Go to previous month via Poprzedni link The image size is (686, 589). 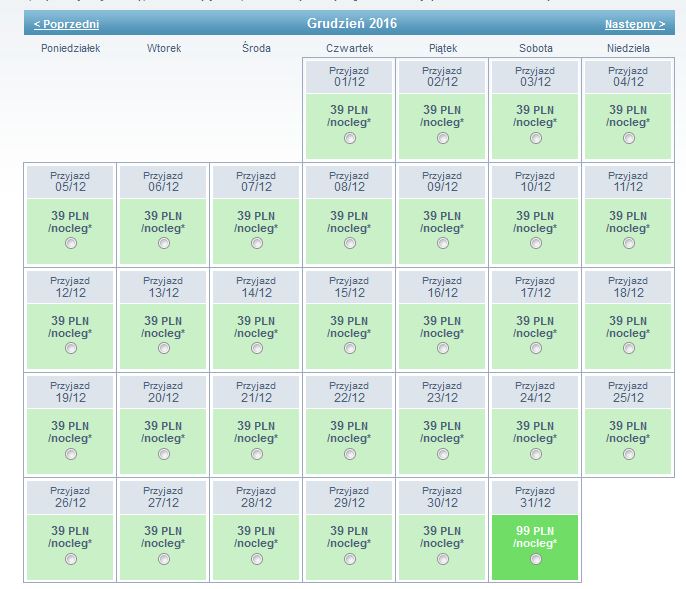66,24
